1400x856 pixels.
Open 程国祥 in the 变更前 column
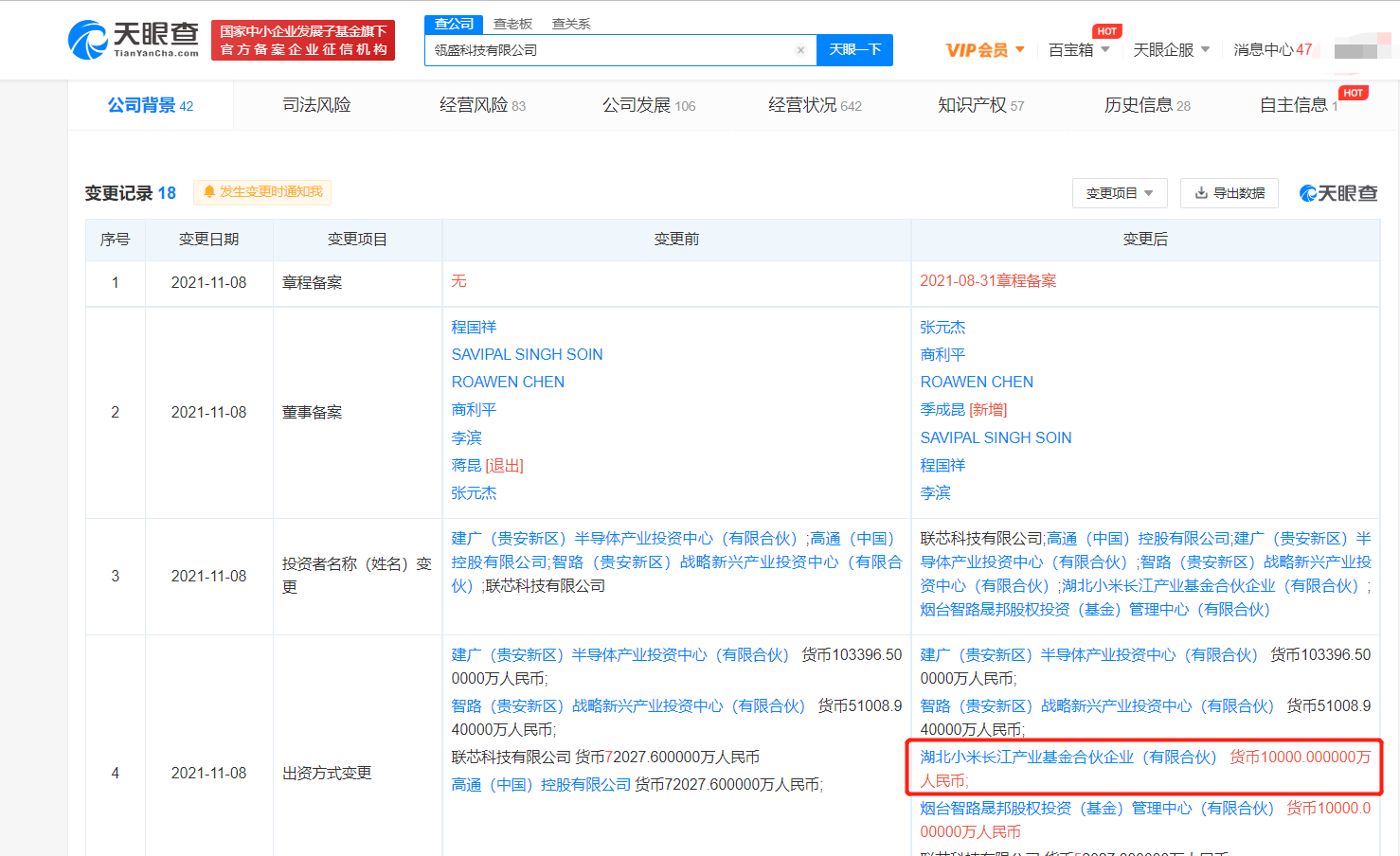(474, 328)
